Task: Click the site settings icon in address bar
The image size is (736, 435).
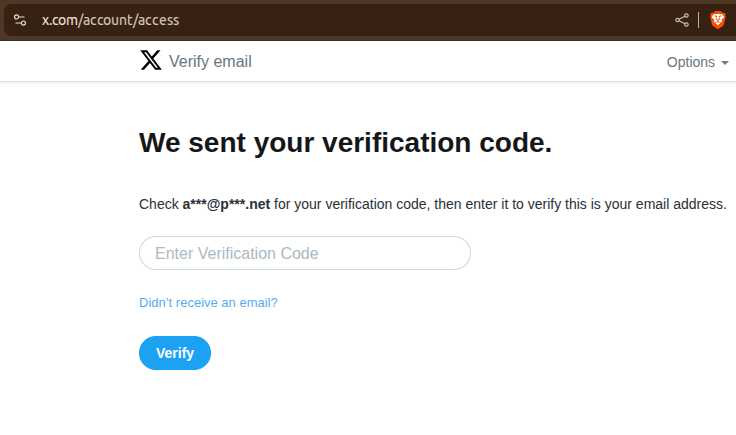Action: 19,20
